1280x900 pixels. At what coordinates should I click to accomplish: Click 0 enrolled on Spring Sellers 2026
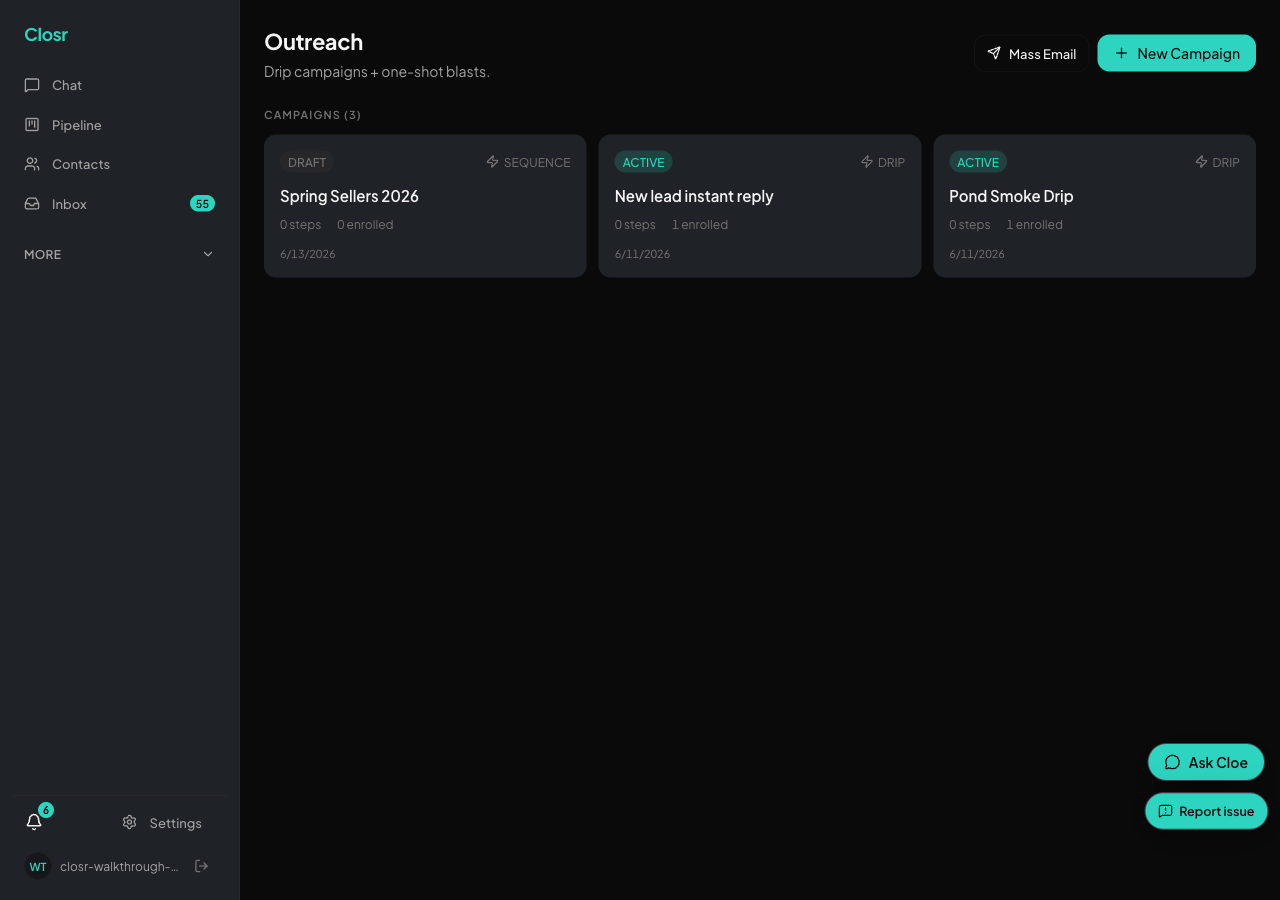365,225
